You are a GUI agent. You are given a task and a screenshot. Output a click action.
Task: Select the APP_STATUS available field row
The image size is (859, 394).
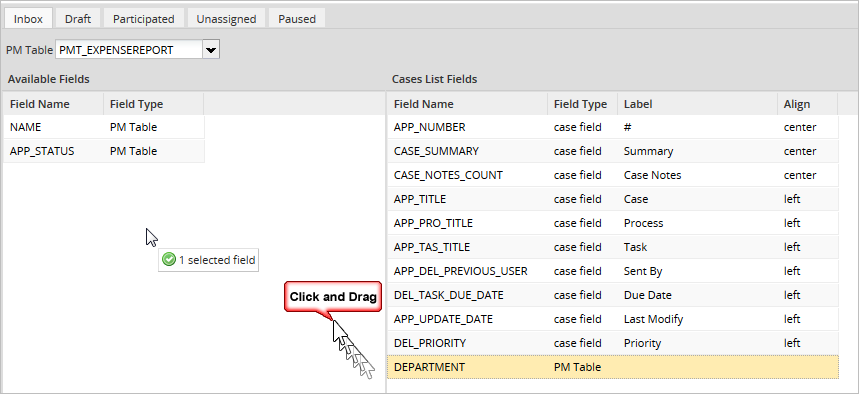click(x=104, y=151)
